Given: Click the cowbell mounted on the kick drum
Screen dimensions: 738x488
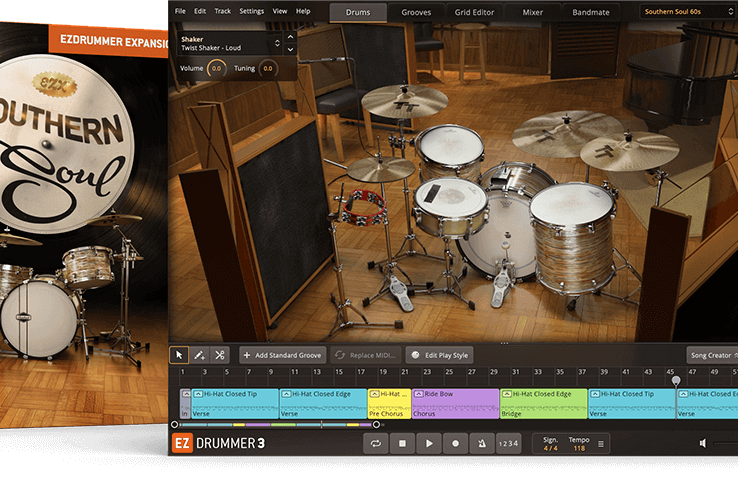Looking at the screenshot, I should [502, 176].
